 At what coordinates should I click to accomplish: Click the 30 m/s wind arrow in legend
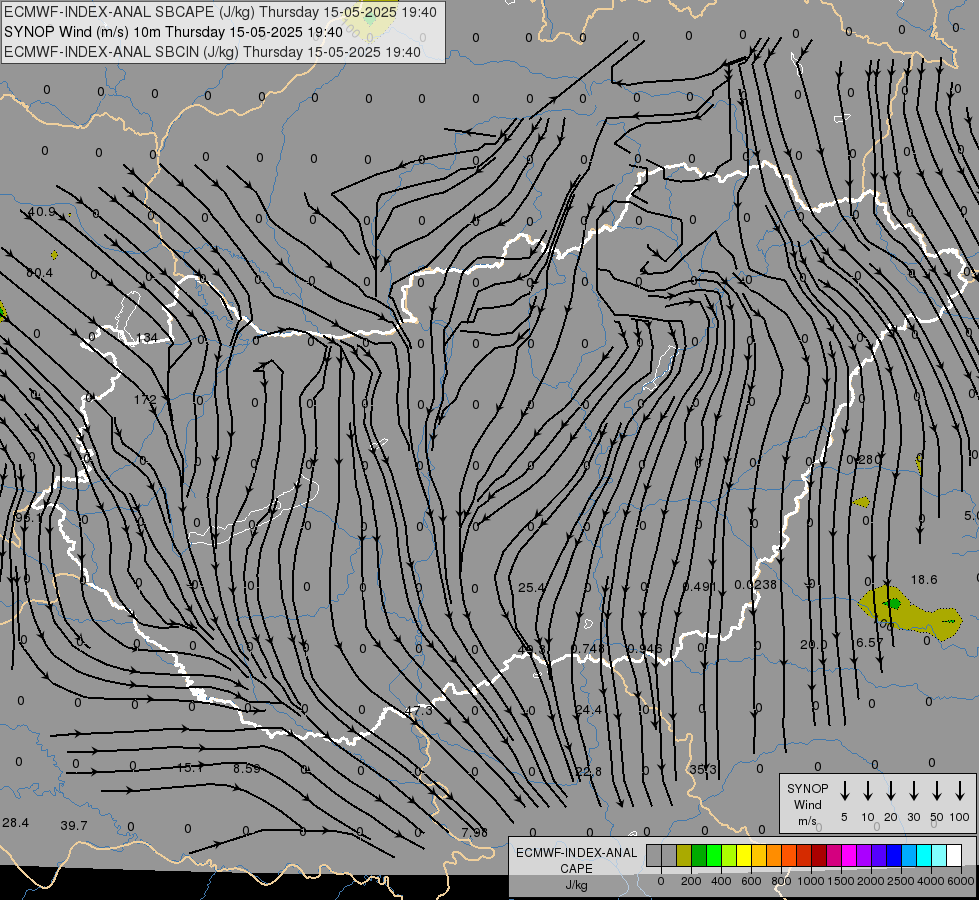click(913, 791)
